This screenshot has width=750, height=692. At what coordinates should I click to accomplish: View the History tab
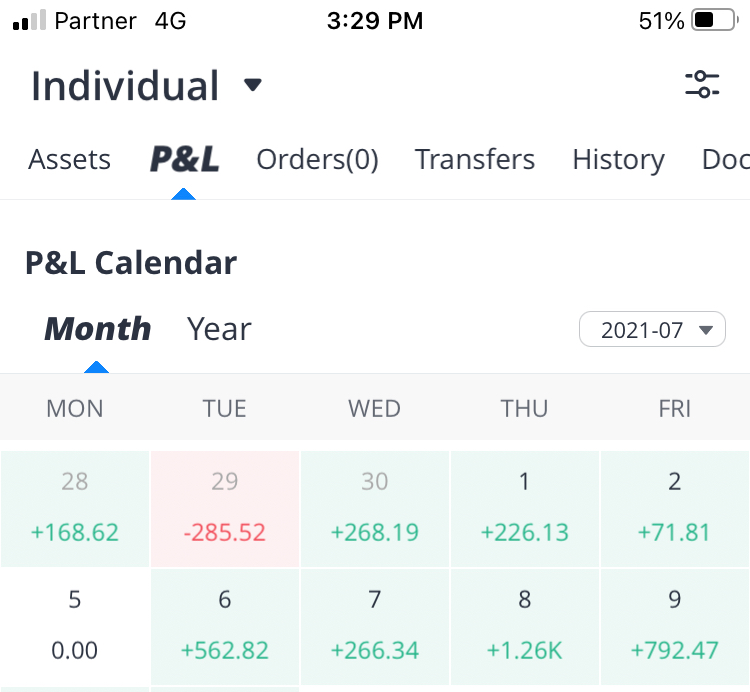click(x=618, y=160)
